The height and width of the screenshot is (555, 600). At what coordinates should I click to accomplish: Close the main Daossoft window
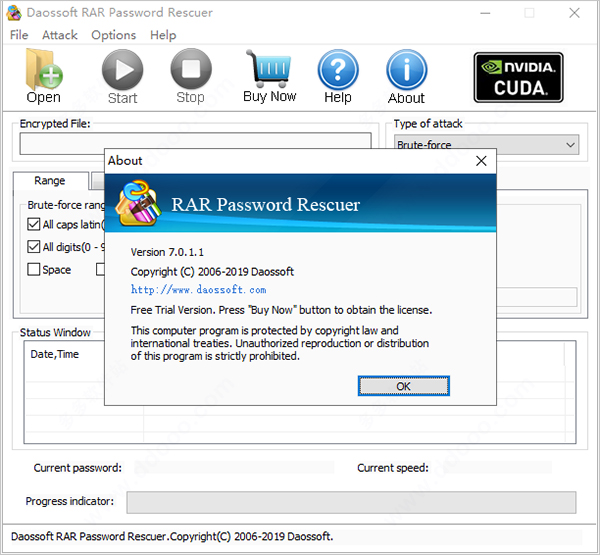pos(574,13)
